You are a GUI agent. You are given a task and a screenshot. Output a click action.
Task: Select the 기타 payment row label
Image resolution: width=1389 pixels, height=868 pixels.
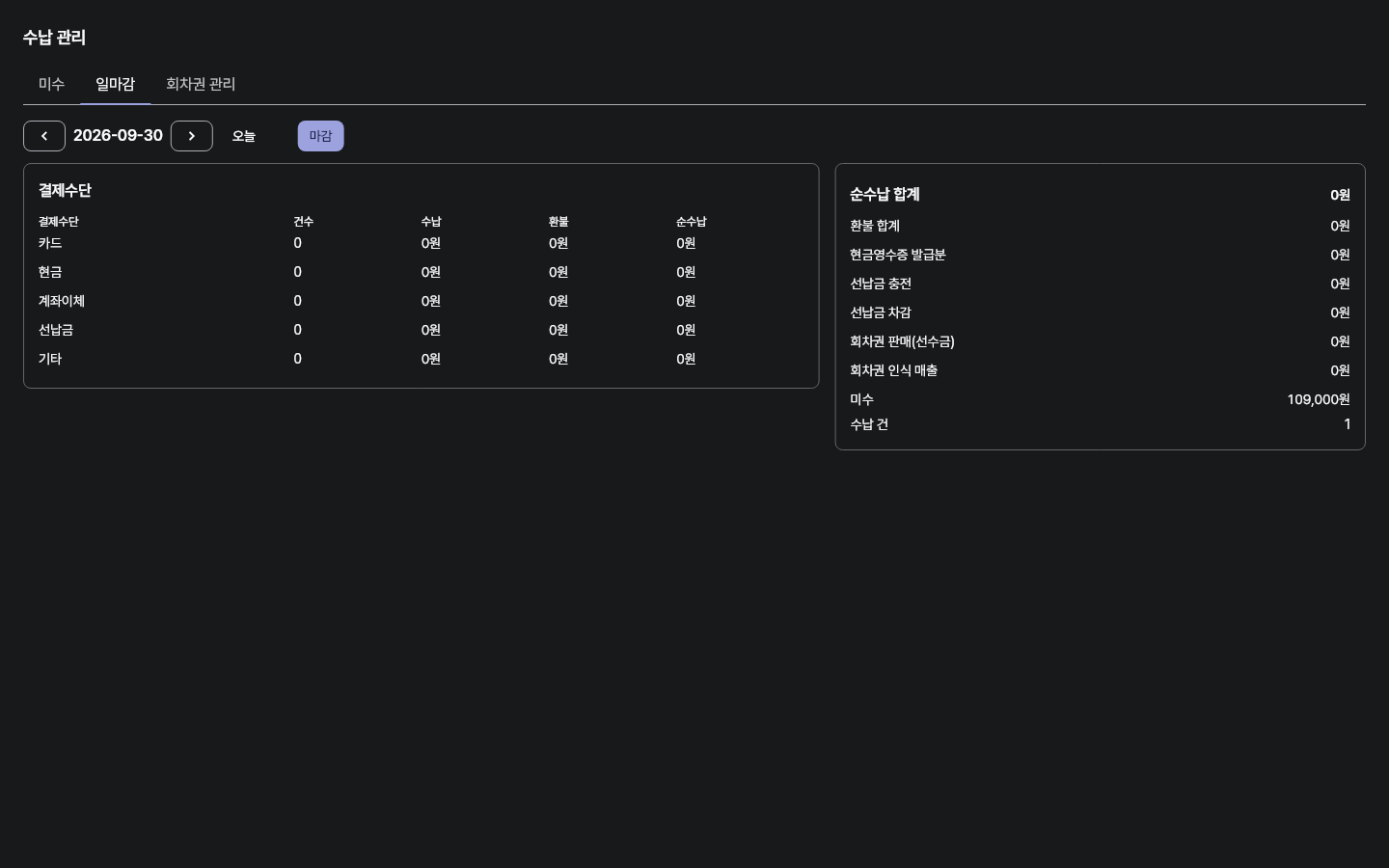click(50, 359)
